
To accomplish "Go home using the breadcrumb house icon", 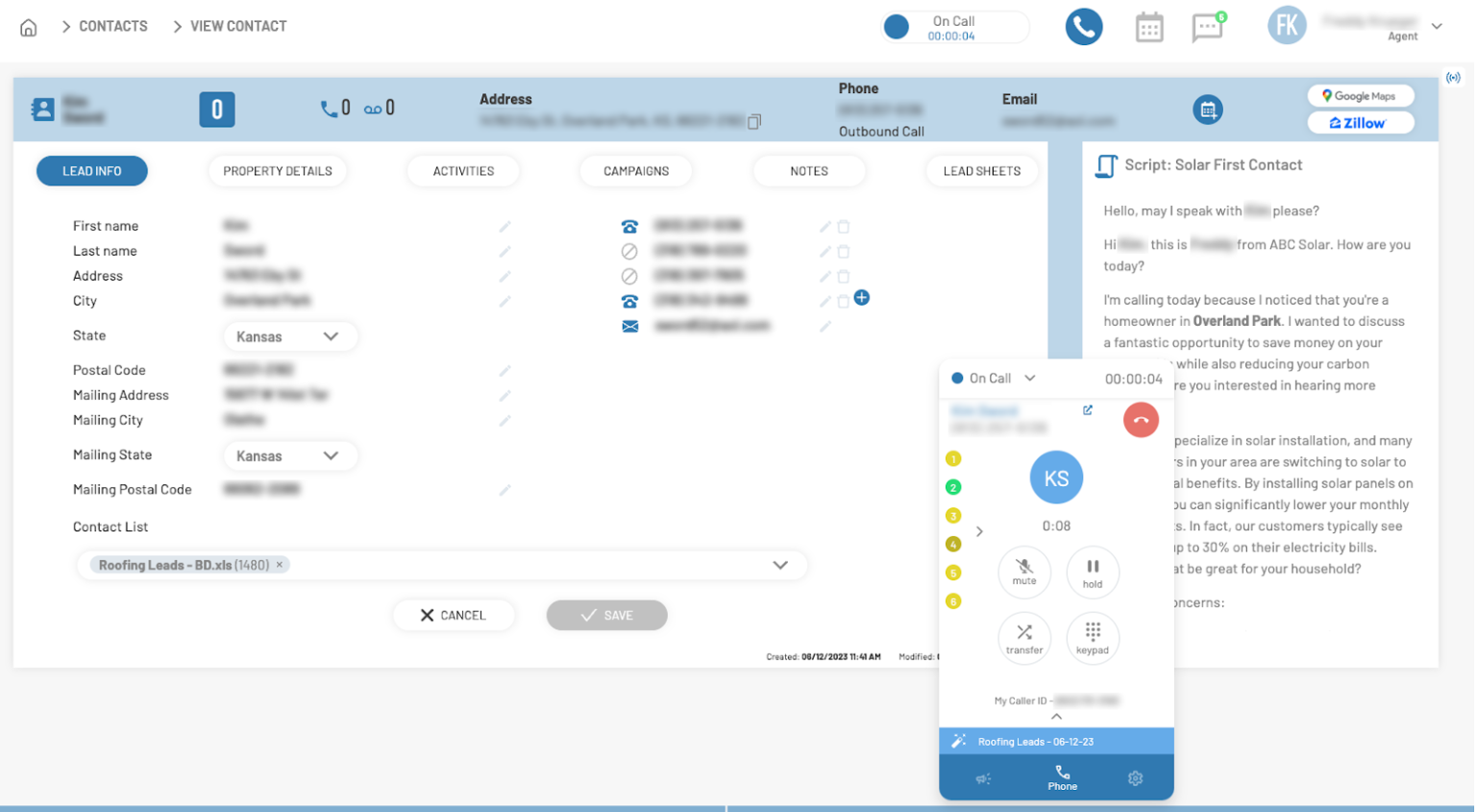I will pos(28,26).
